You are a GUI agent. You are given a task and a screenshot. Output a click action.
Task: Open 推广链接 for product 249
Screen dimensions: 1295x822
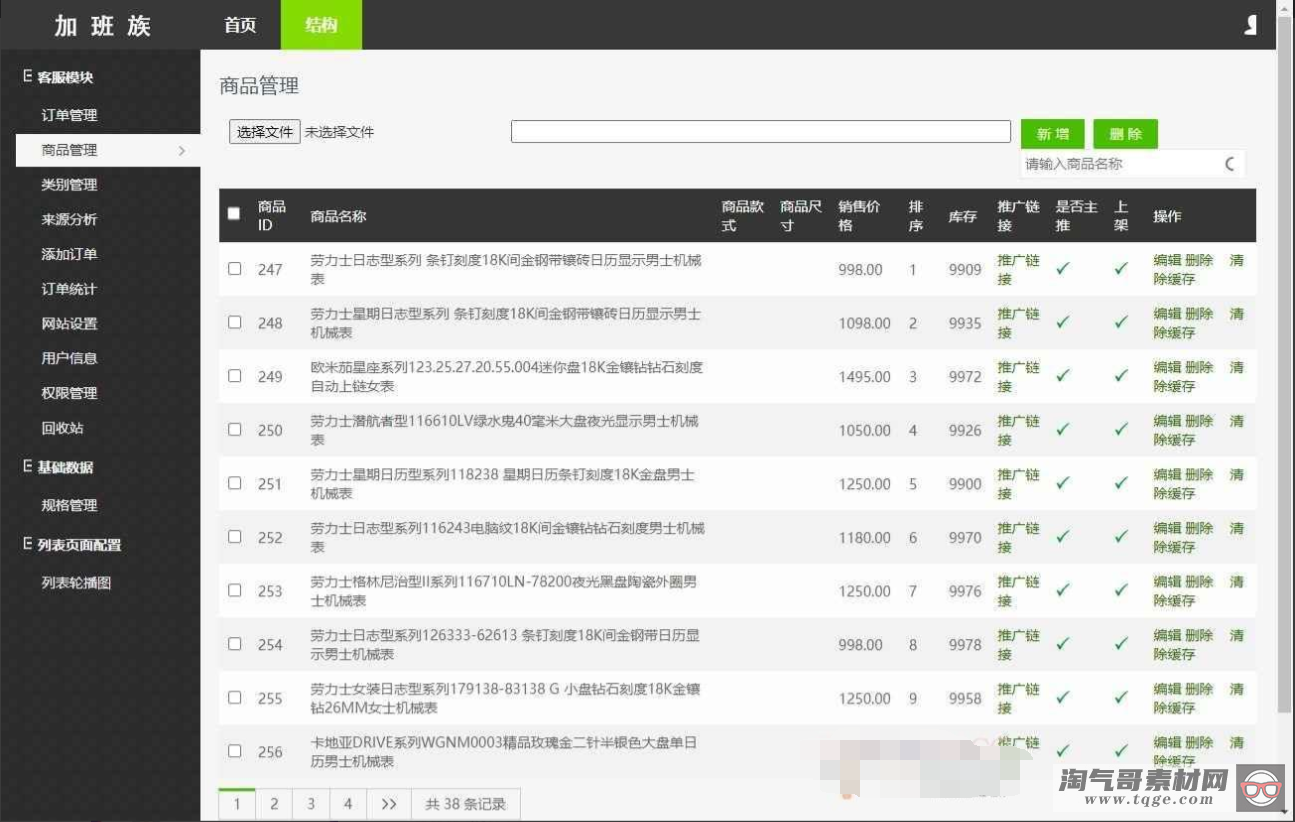(x=1018, y=377)
